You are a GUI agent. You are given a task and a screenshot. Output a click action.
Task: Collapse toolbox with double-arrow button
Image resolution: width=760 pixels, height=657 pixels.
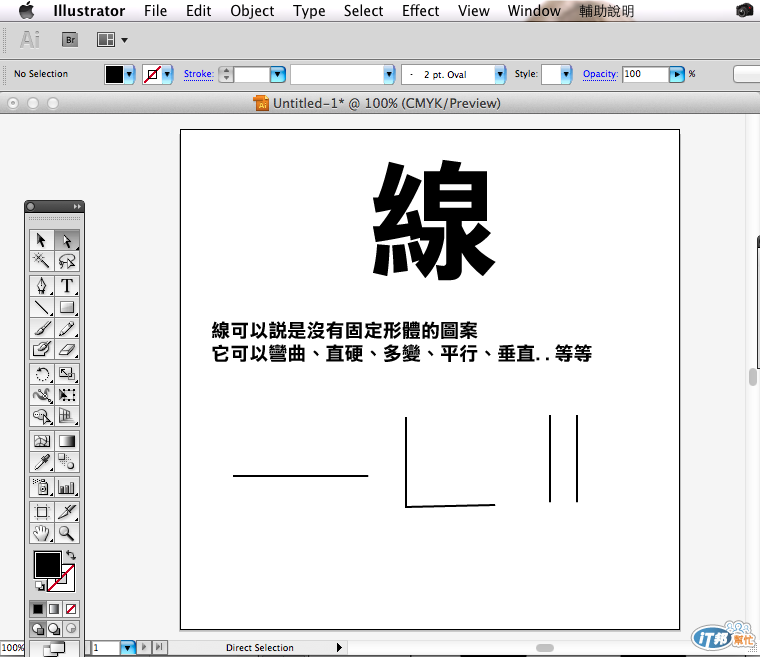click(77, 207)
